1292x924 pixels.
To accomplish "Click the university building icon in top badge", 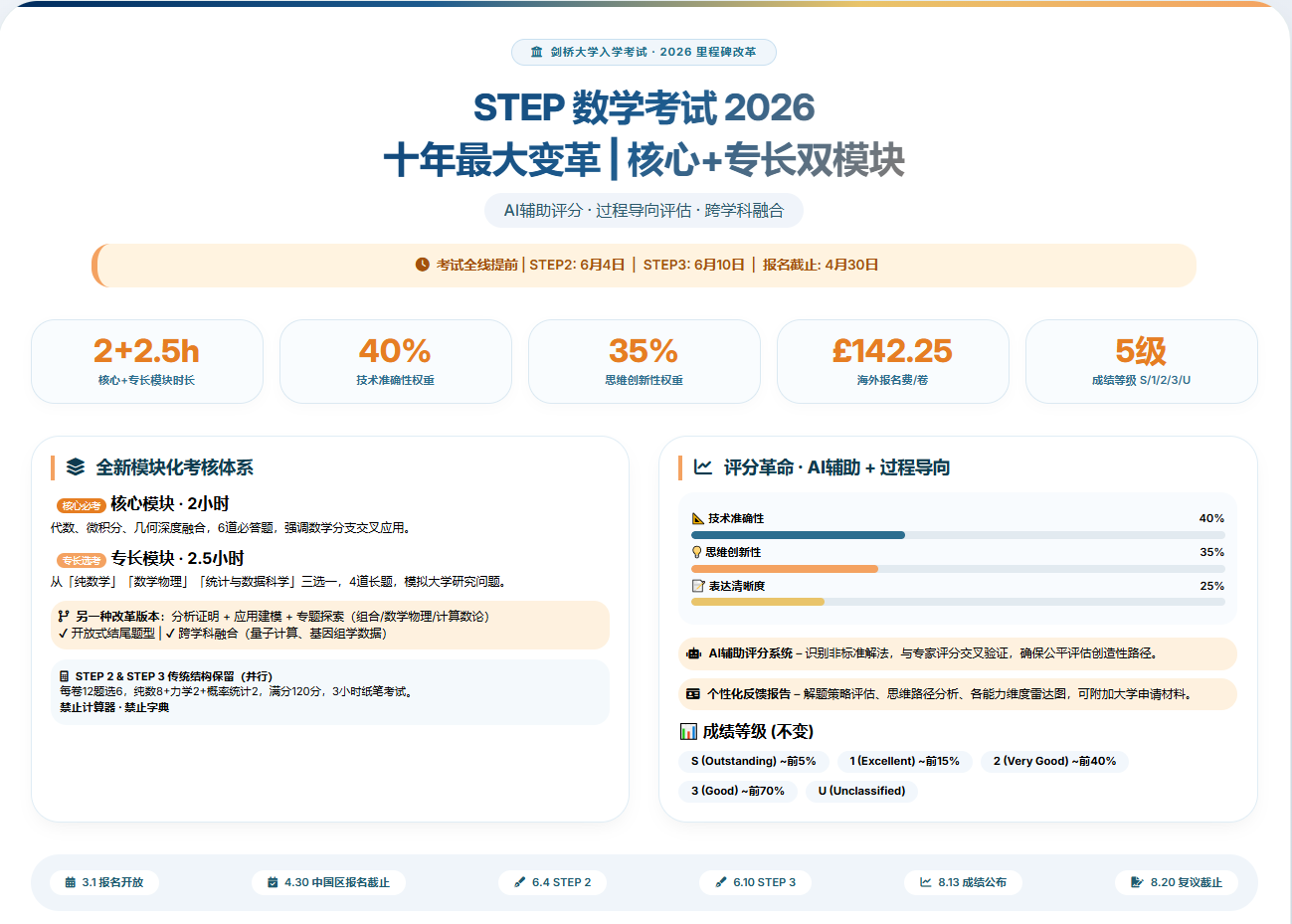I will pyautogui.click(x=537, y=52).
